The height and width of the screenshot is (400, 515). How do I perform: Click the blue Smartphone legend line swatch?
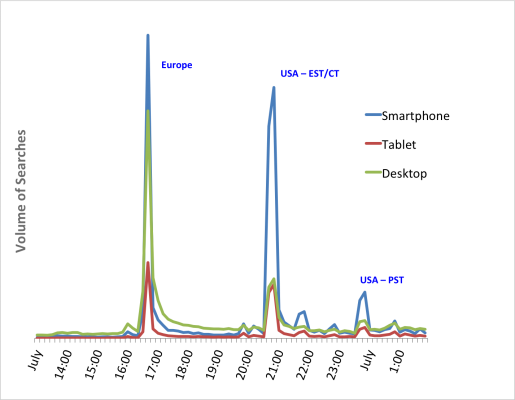coord(373,115)
